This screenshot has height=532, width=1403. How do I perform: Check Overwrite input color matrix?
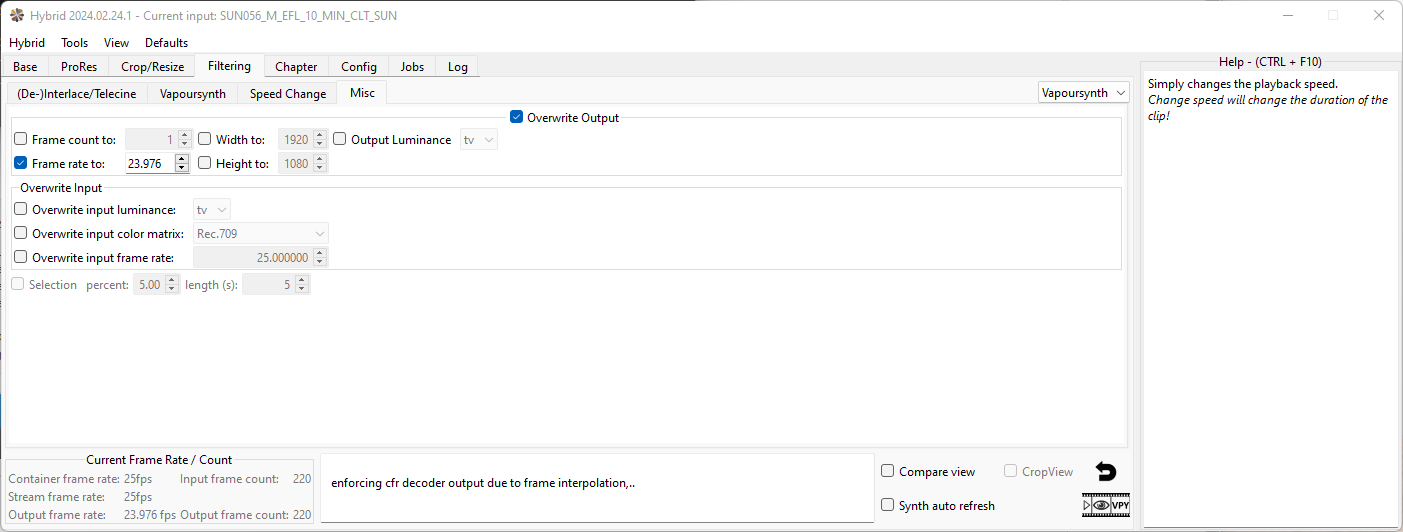tap(21, 233)
